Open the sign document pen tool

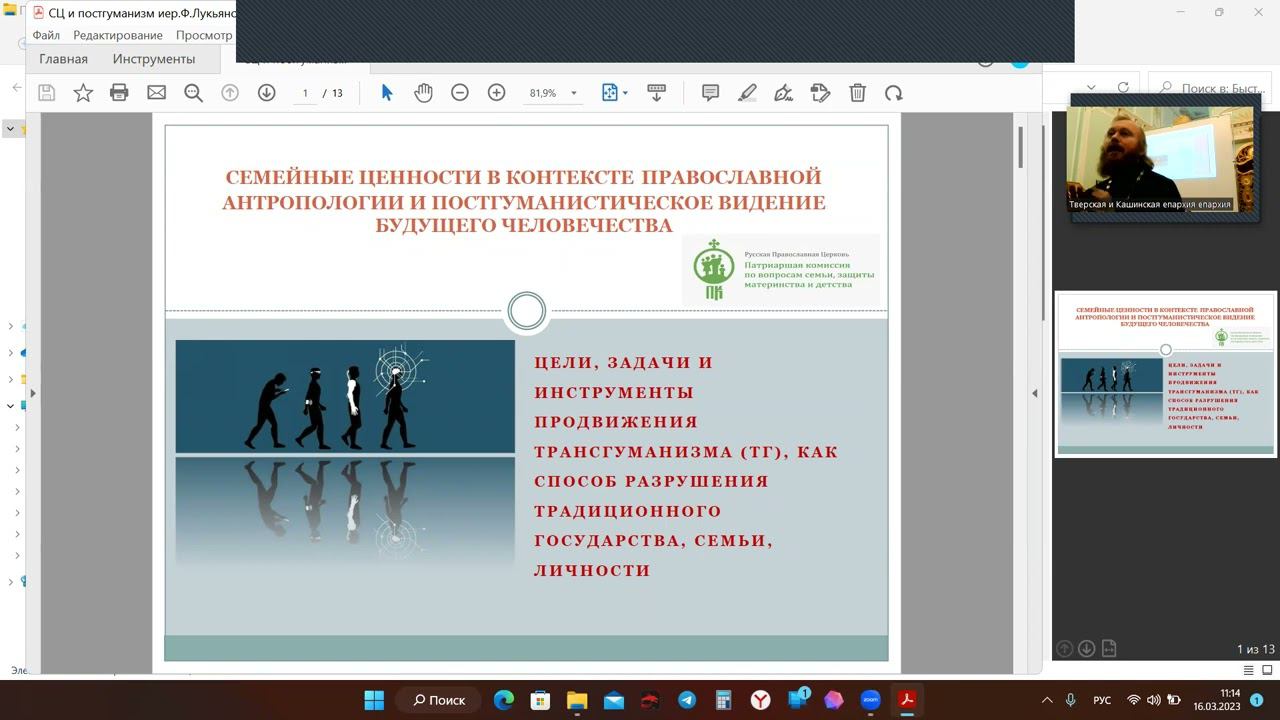784,93
